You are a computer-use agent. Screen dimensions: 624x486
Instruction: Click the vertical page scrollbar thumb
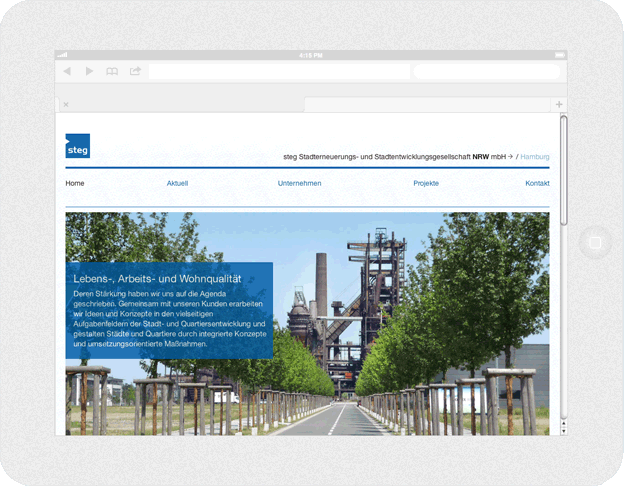pos(563,170)
